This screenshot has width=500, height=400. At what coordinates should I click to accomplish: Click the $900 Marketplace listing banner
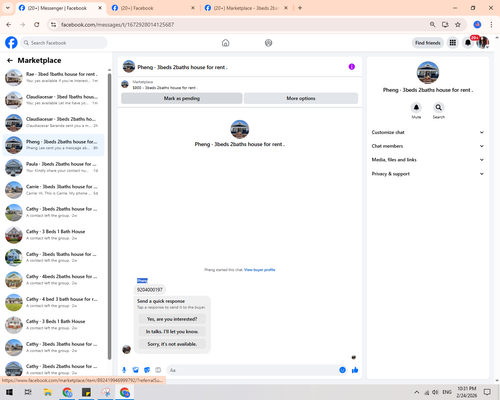(239, 85)
